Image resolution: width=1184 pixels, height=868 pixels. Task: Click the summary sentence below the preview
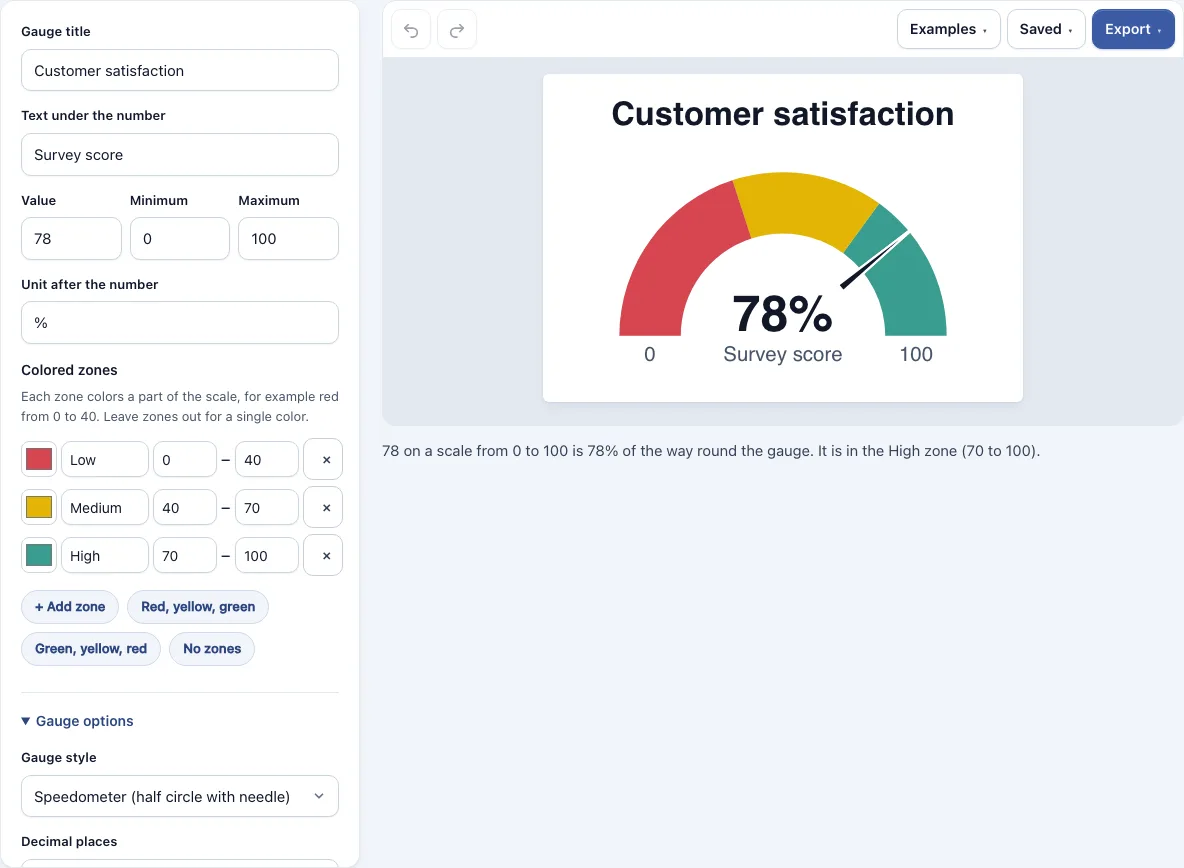click(711, 451)
